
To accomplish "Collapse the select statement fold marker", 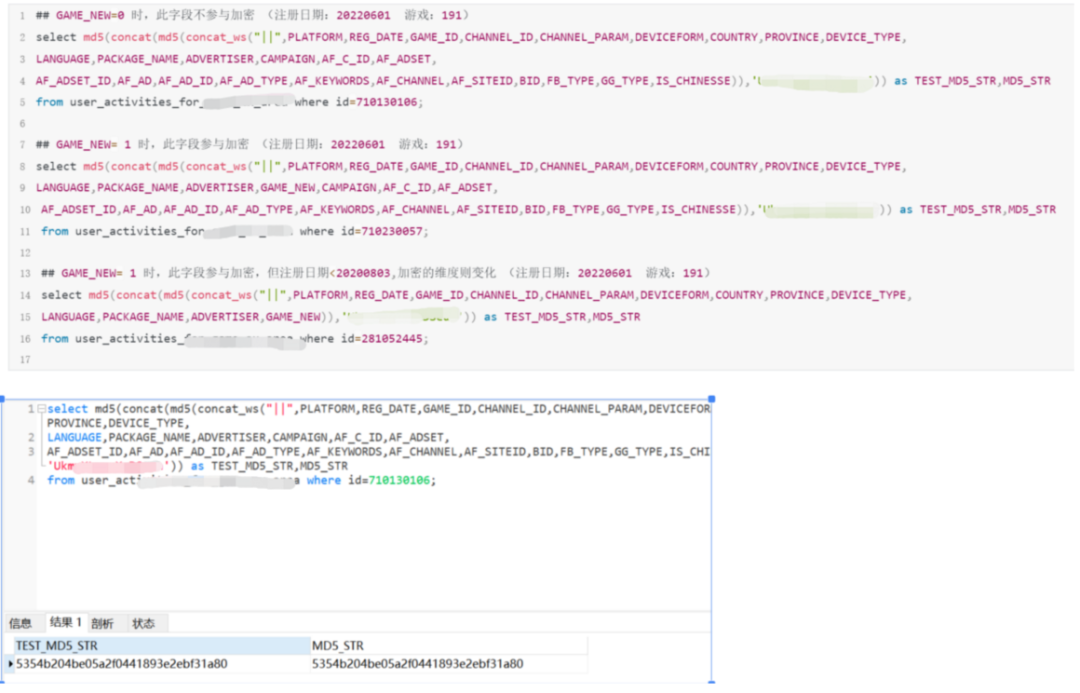I will click(x=41, y=408).
